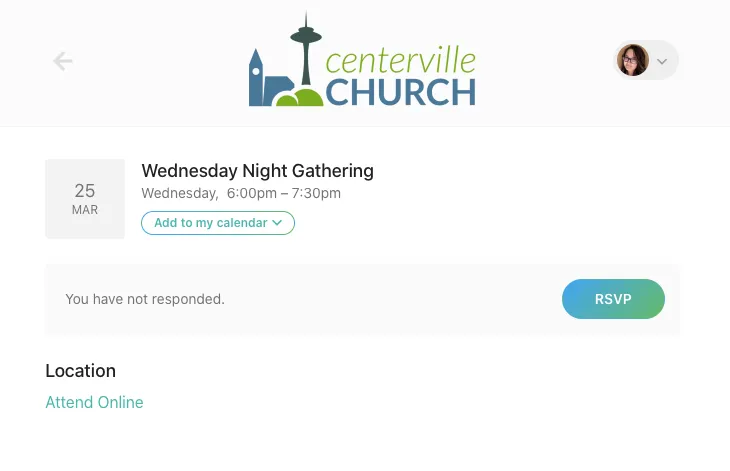730x471 pixels.
Task: Click the blue church steeple in the logo
Action: click(258, 79)
